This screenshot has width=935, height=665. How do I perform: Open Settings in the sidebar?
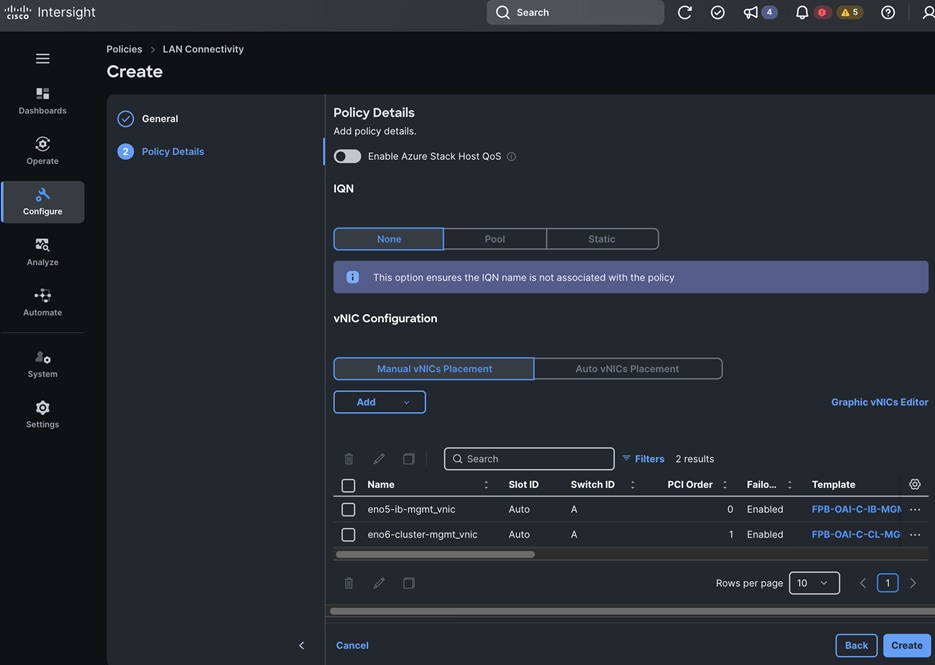click(x=42, y=415)
